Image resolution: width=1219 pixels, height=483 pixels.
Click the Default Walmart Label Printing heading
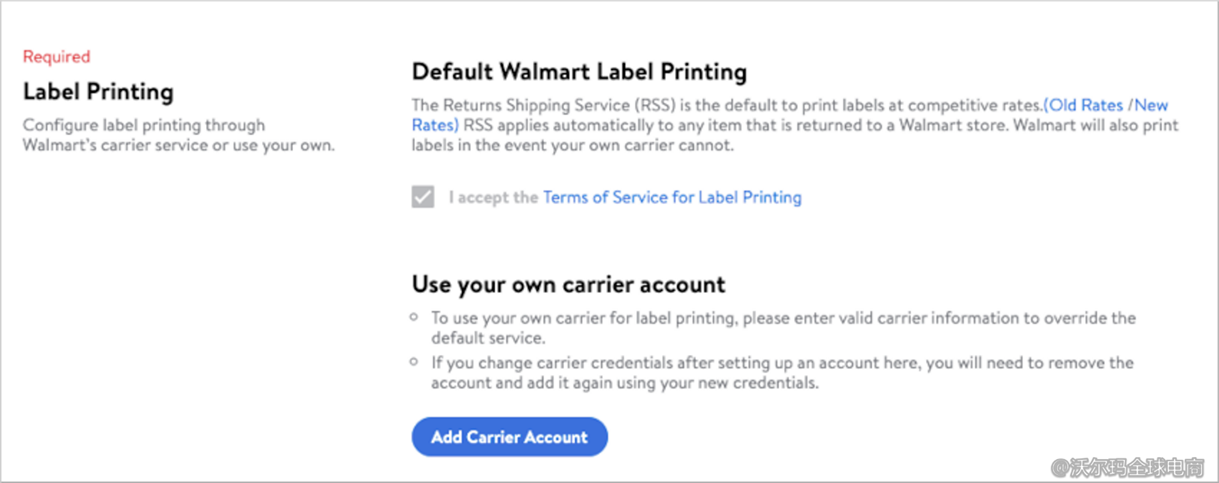pos(579,72)
